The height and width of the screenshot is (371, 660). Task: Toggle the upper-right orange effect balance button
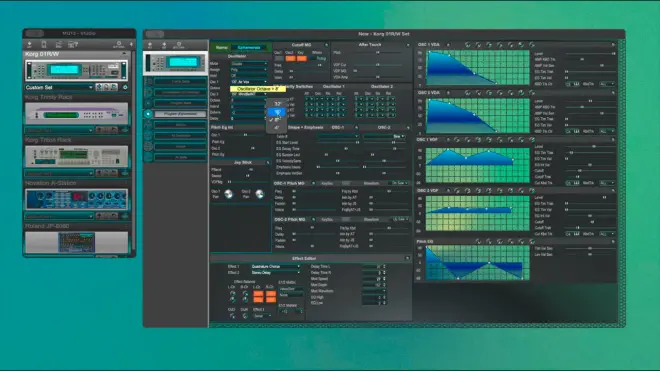271,293
